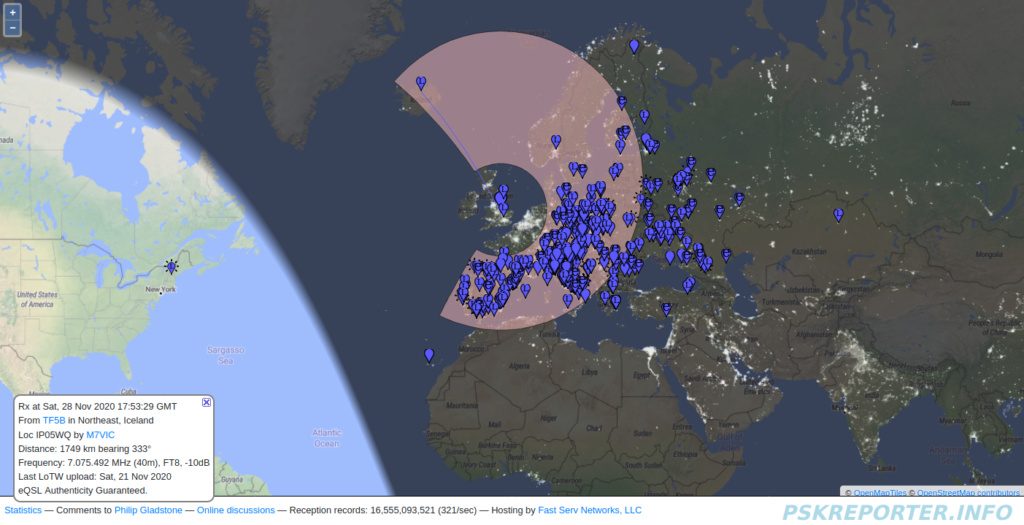This screenshot has height=525, width=1024.
Task: Select the marker off the Morocco coast
Action: point(429,355)
